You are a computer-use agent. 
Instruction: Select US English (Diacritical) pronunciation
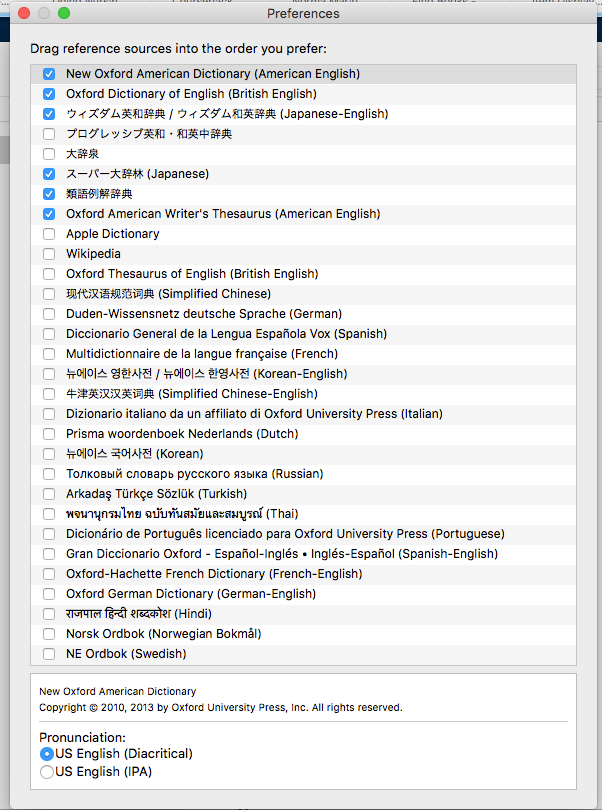point(47,754)
